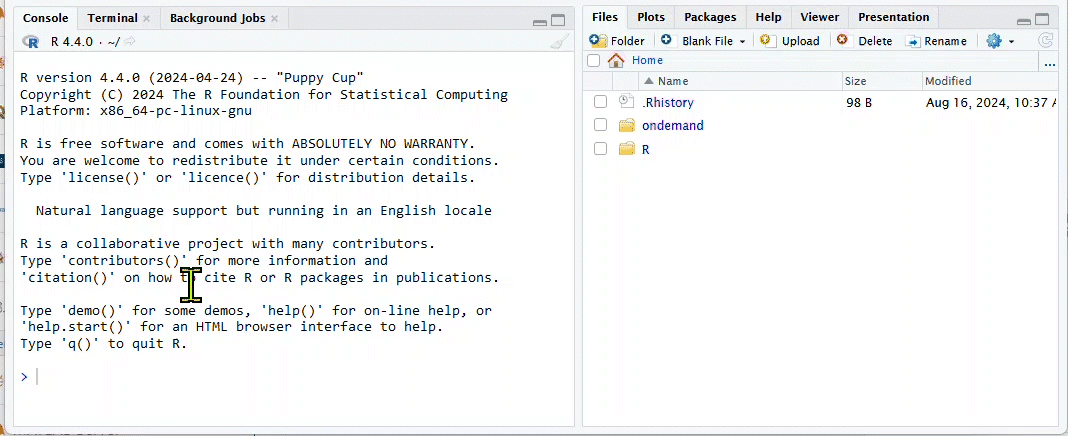Click the R folder icon in file list

click(x=627, y=149)
